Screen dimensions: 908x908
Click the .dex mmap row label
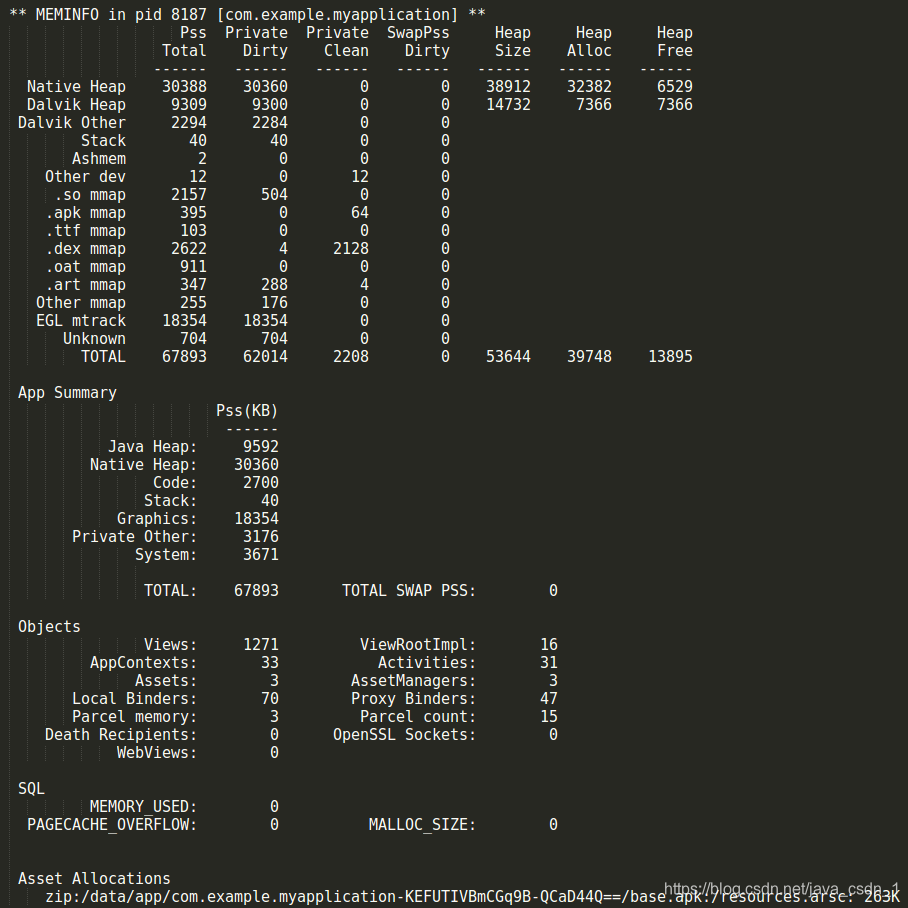[x=85, y=248]
